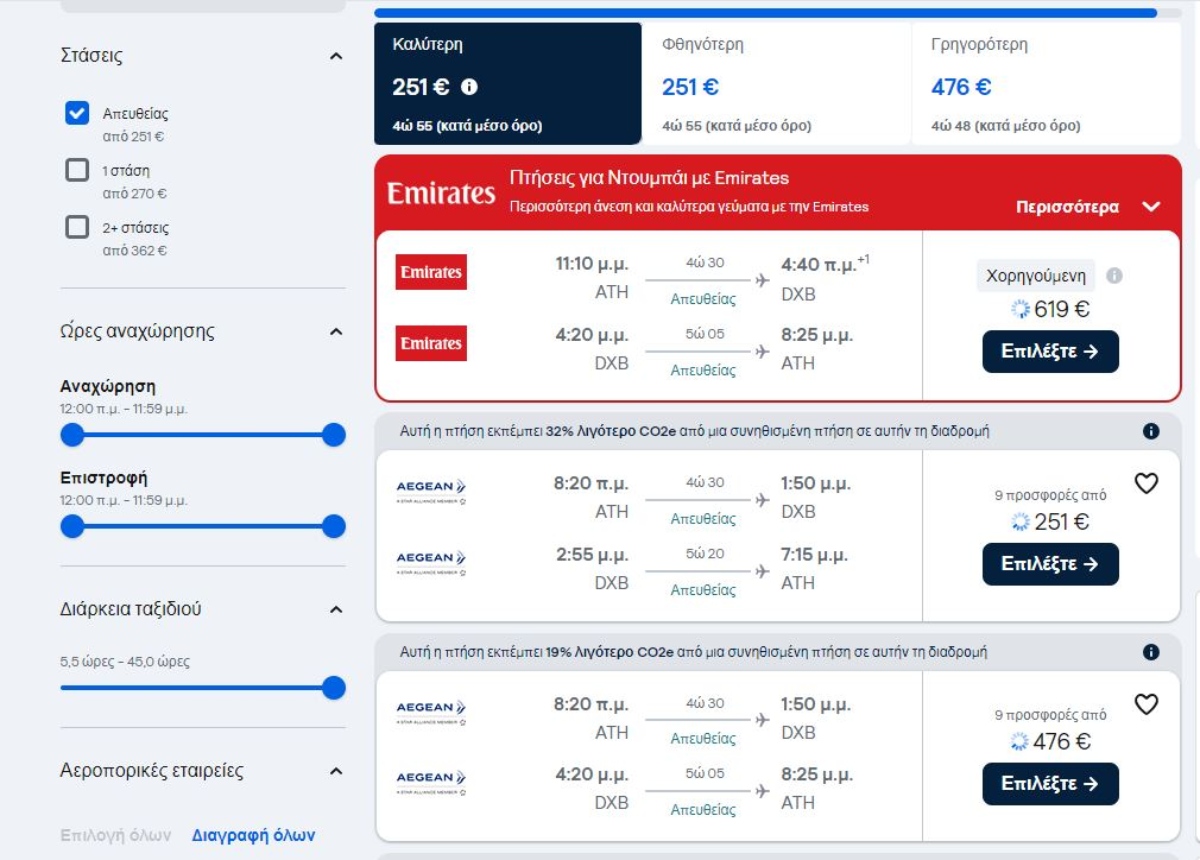Save the 251 € Aegean flight with heart icon

coord(1146,483)
